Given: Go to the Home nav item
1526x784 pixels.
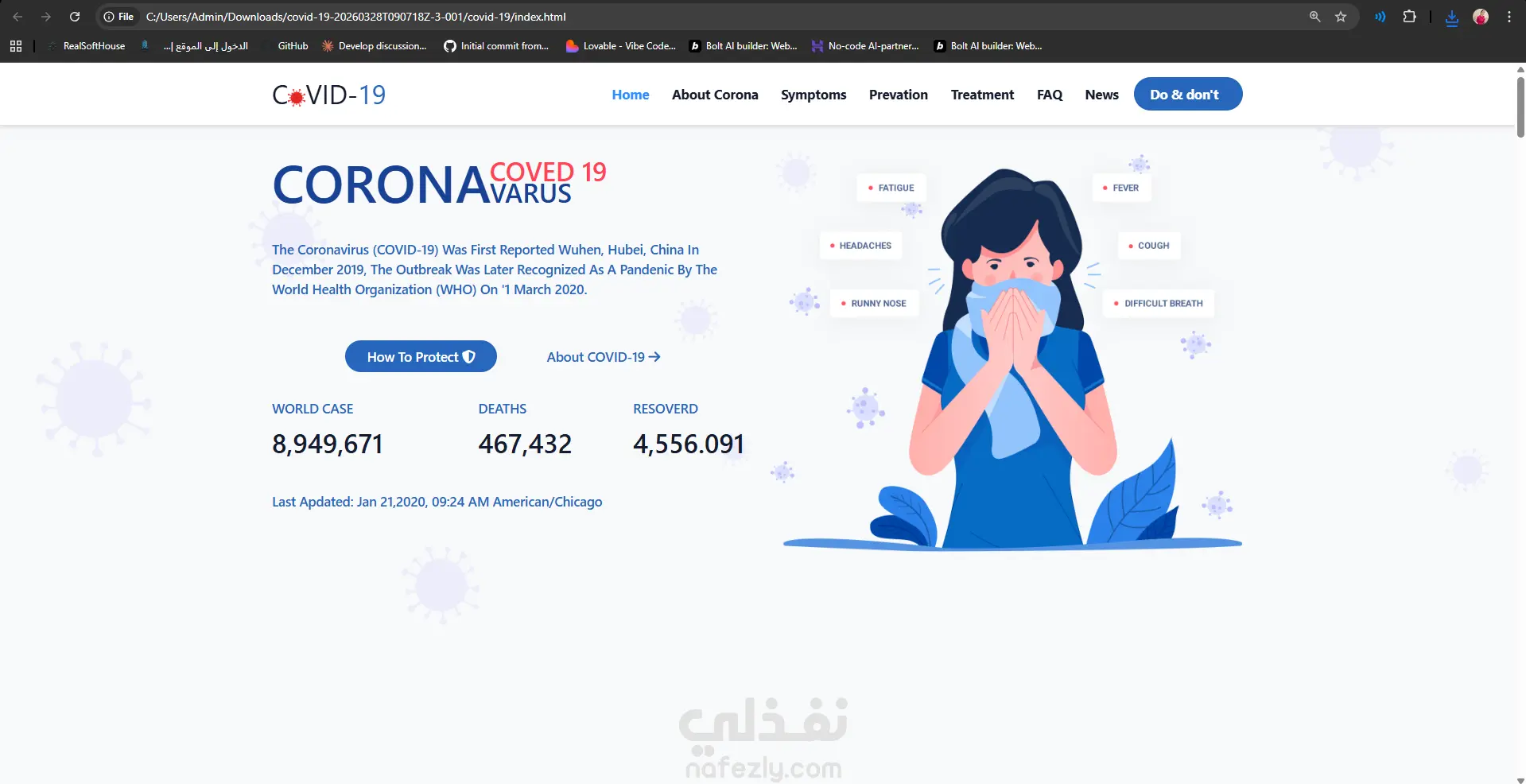Looking at the screenshot, I should [x=631, y=95].
